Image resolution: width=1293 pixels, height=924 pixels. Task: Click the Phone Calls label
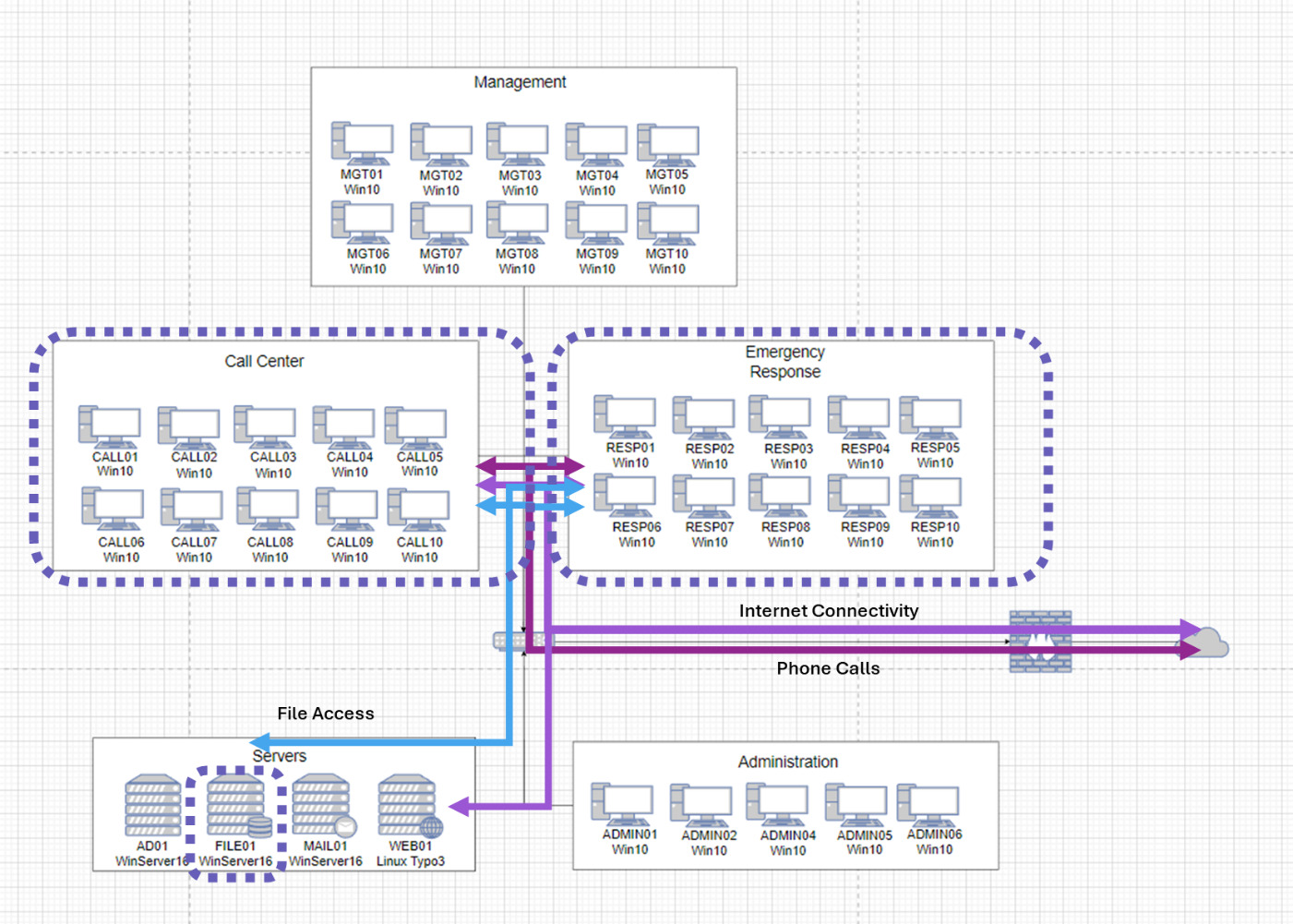827,668
